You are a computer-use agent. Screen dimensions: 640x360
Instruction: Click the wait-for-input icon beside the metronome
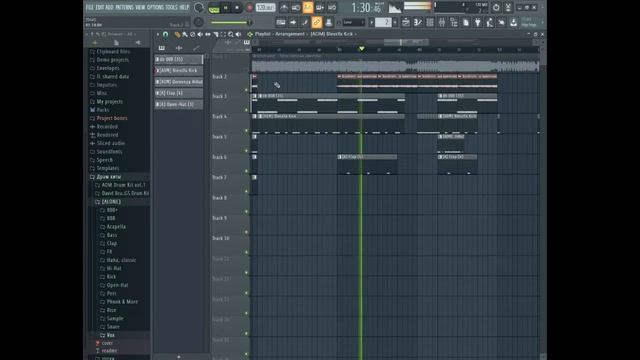tap(296, 7)
